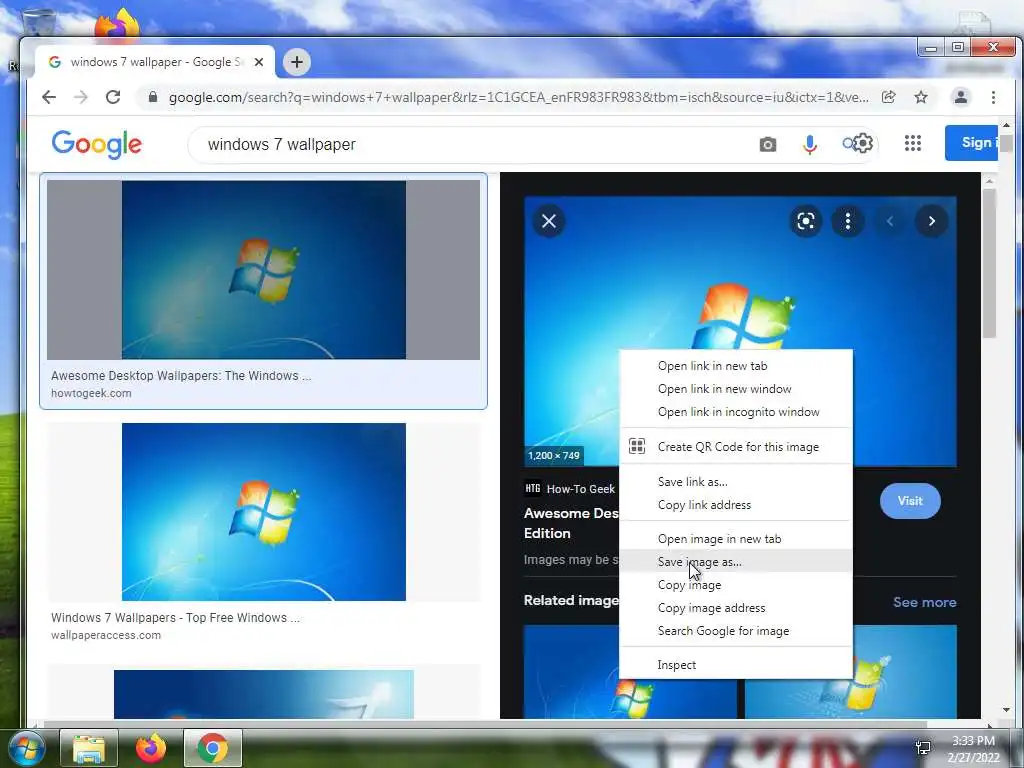
Task: Open the Google apps grid
Action: pos(913,143)
